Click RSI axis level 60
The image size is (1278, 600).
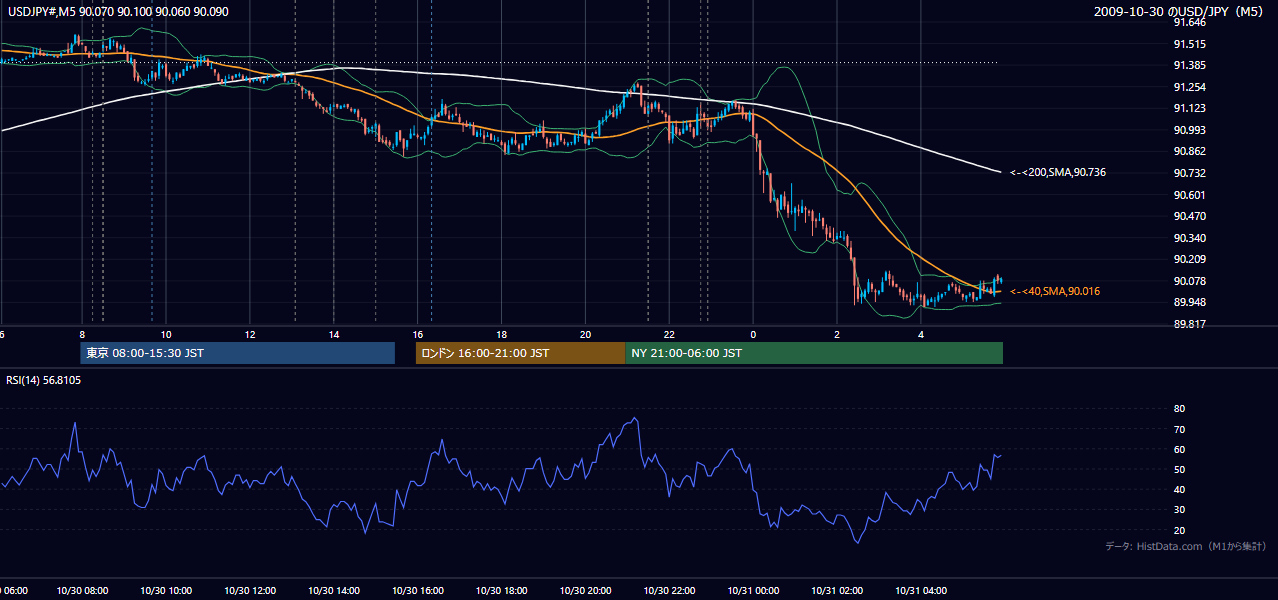pyautogui.click(x=1179, y=449)
